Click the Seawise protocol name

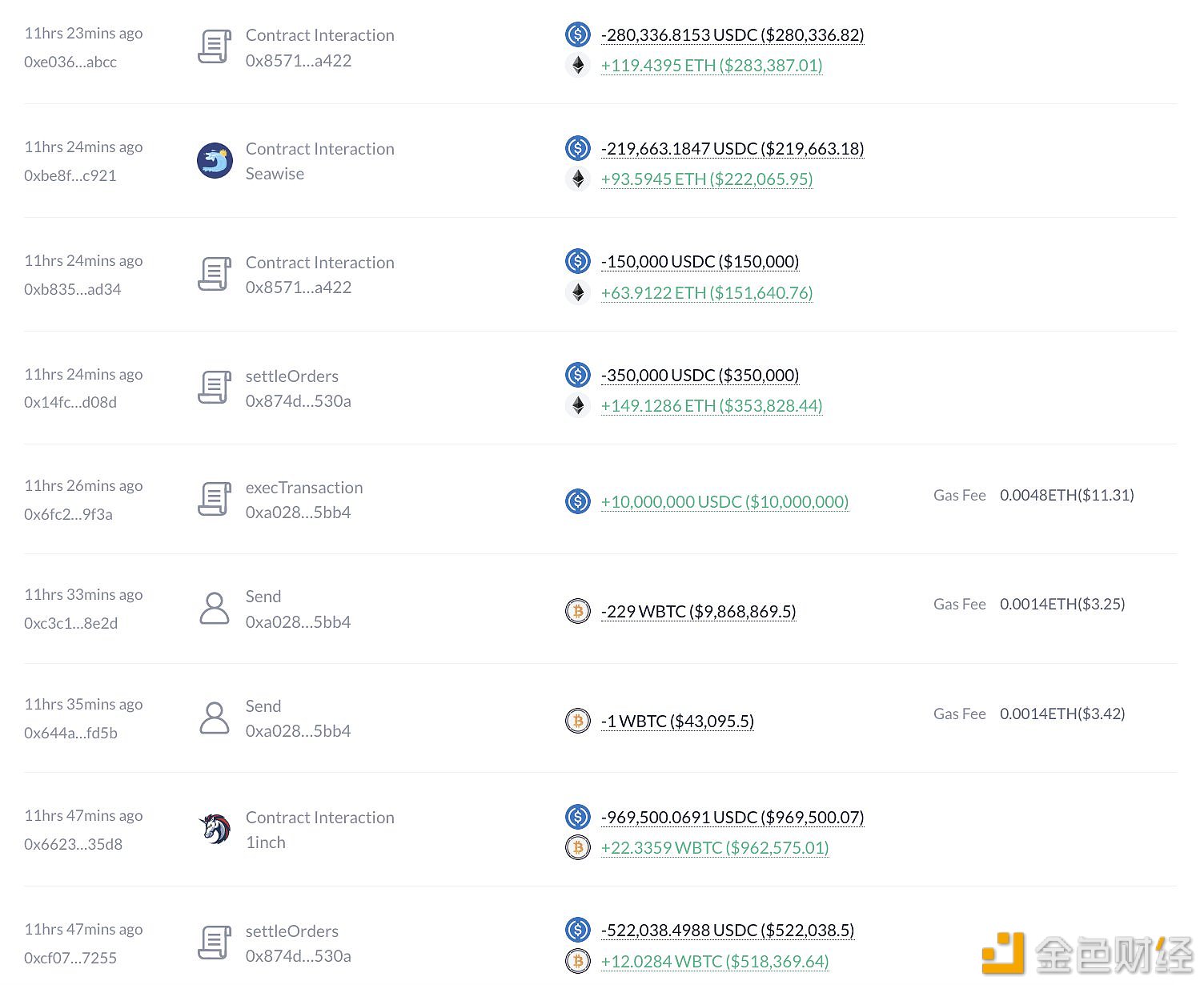pos(275,174)
